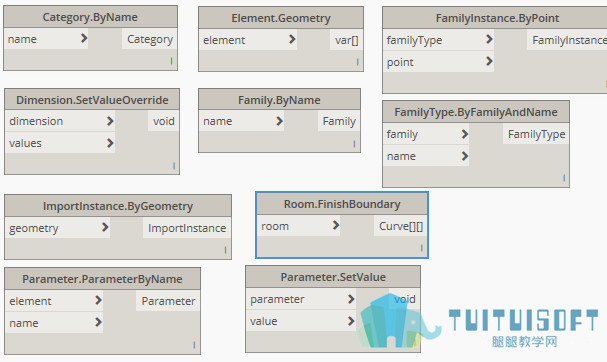
Task: Click lacing indicator on Room.FinishBoundary node
Action: coord(422,248)
